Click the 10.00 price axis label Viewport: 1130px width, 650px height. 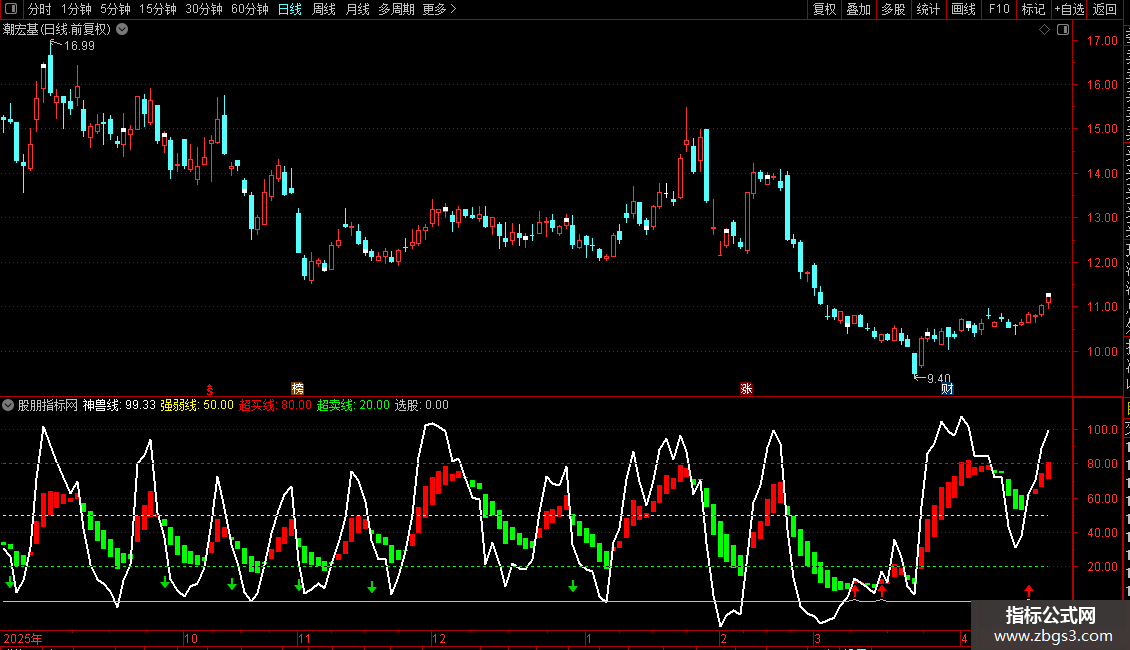(1102, 352)
